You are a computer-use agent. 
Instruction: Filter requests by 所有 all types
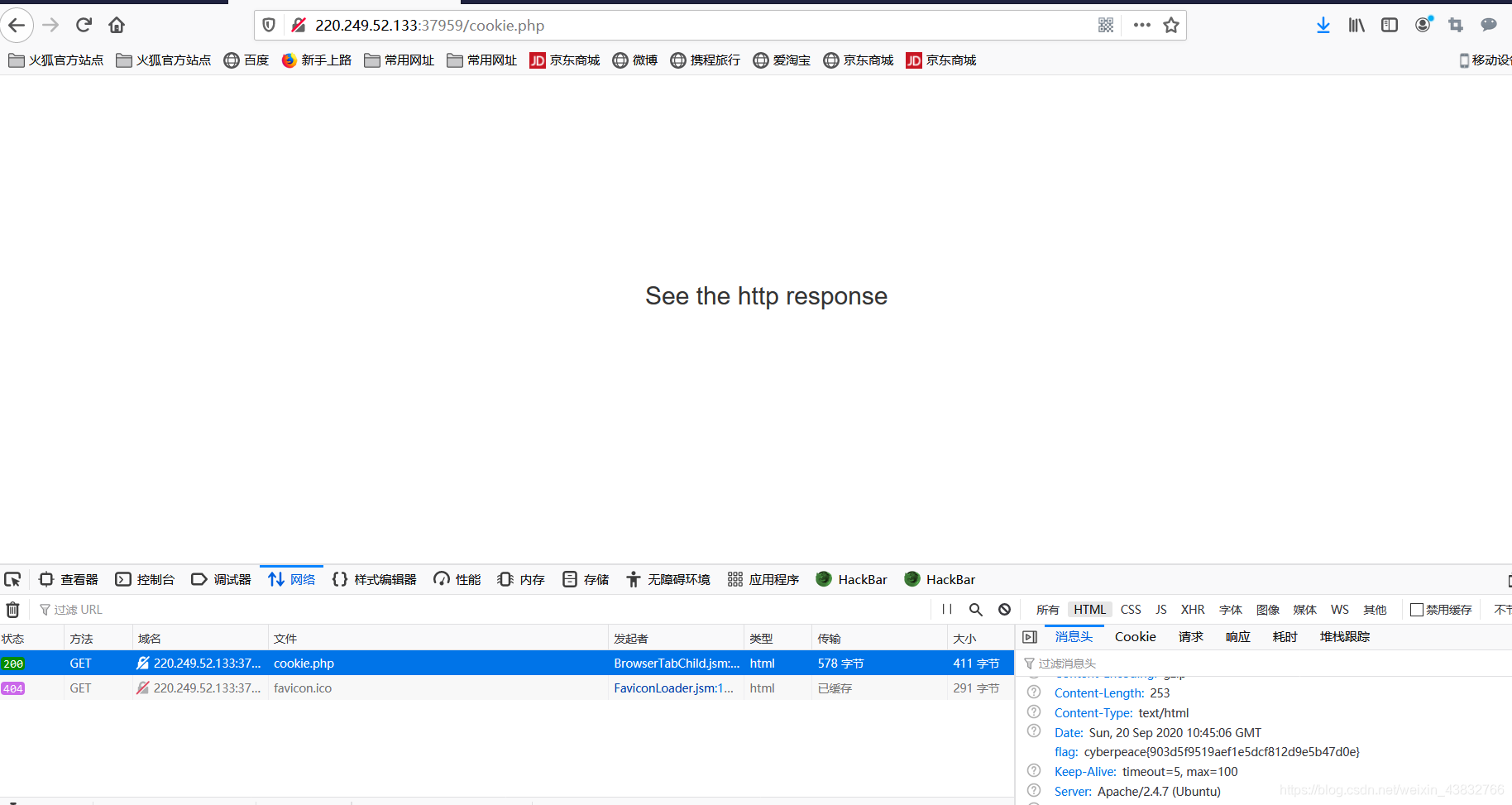pos(1047,610)
